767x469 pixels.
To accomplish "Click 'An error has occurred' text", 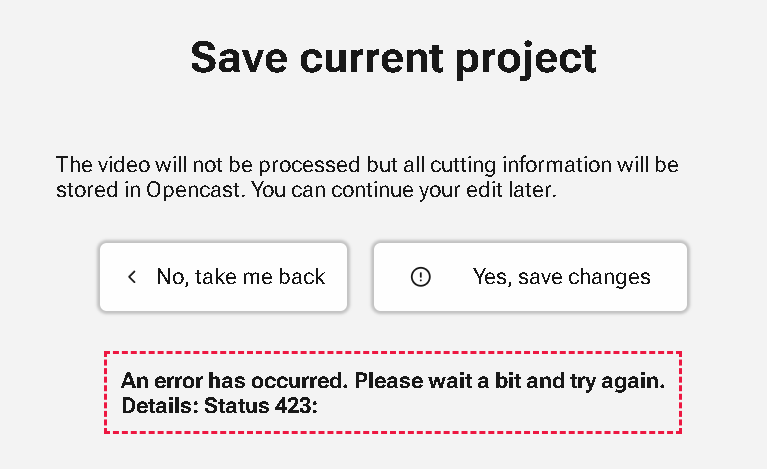I will click(234, 380).
